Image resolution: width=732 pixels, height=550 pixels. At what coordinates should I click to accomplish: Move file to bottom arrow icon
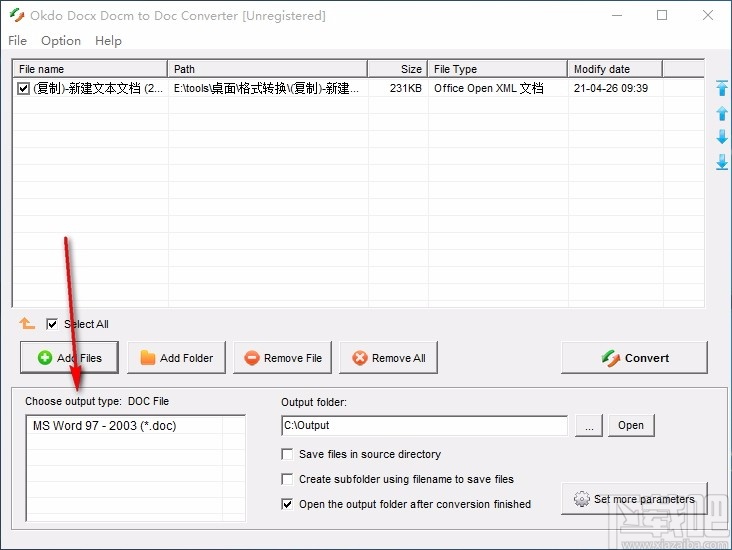coord(722,162)
